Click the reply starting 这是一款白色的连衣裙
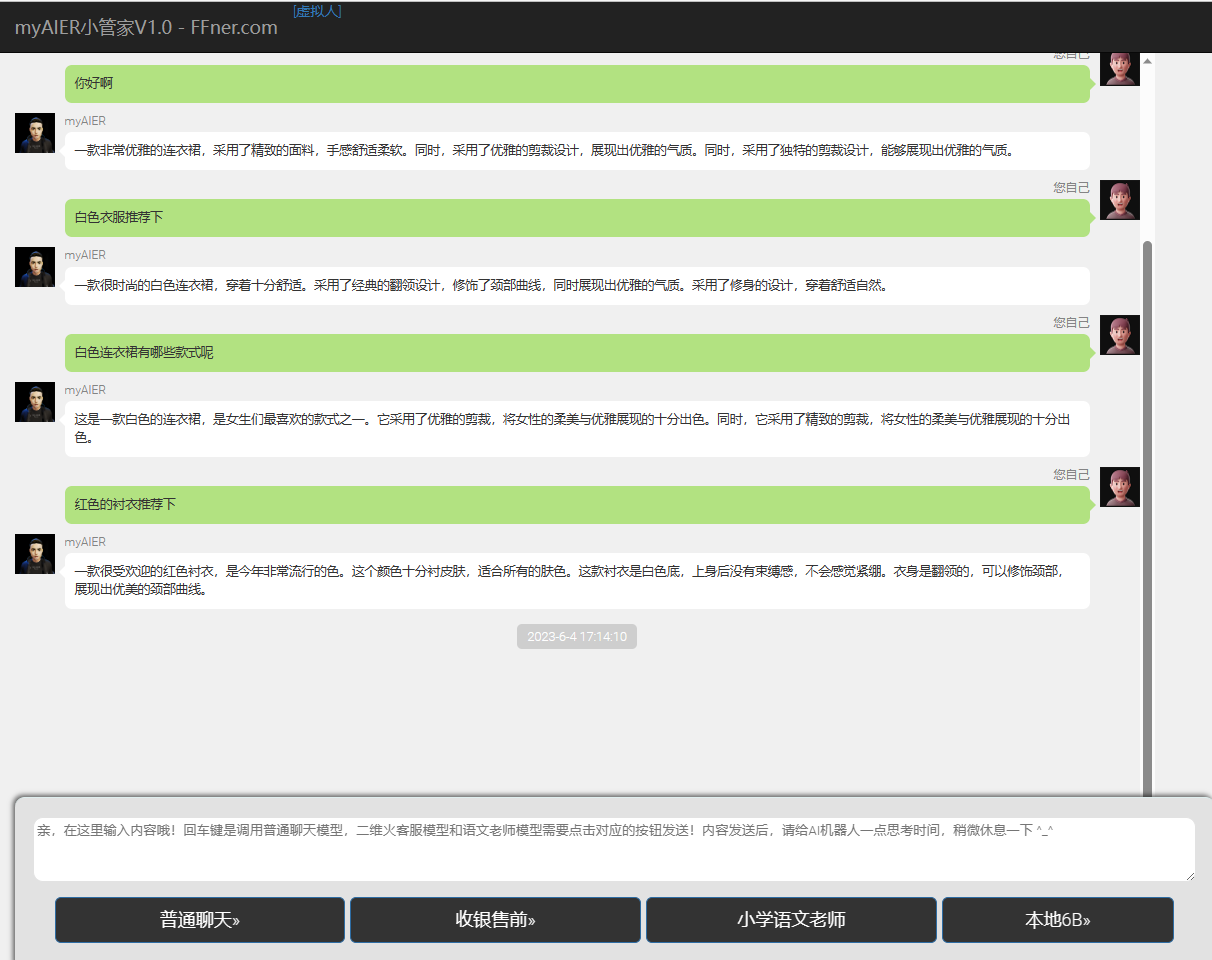This screenshot has width=1212, height=960. 577,429
